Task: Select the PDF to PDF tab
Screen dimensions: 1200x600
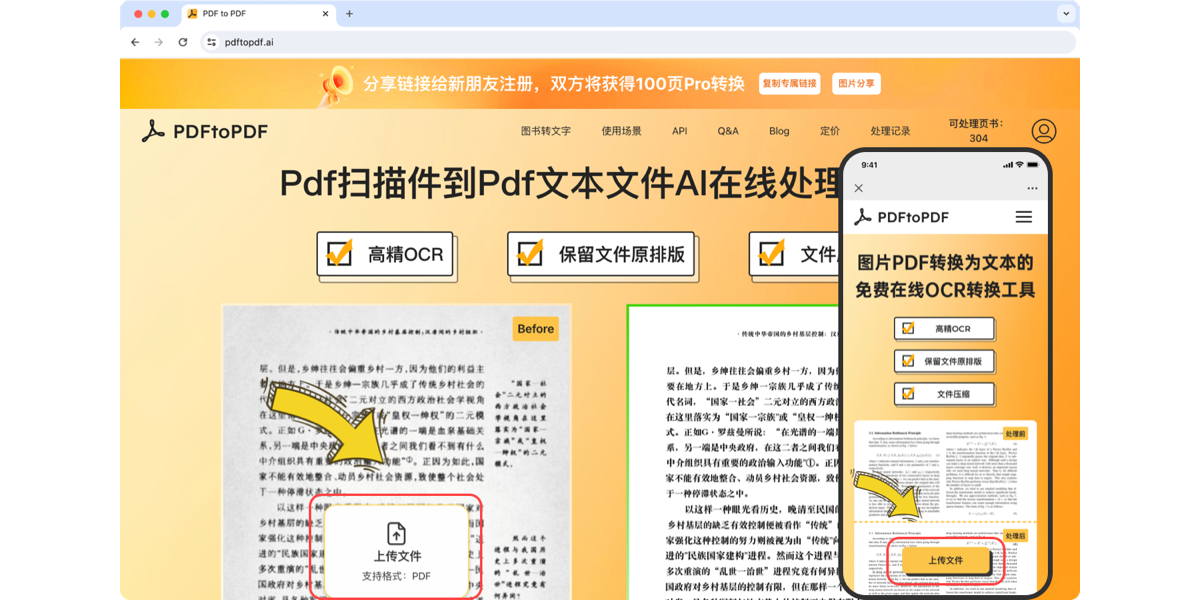Action: 258,14
